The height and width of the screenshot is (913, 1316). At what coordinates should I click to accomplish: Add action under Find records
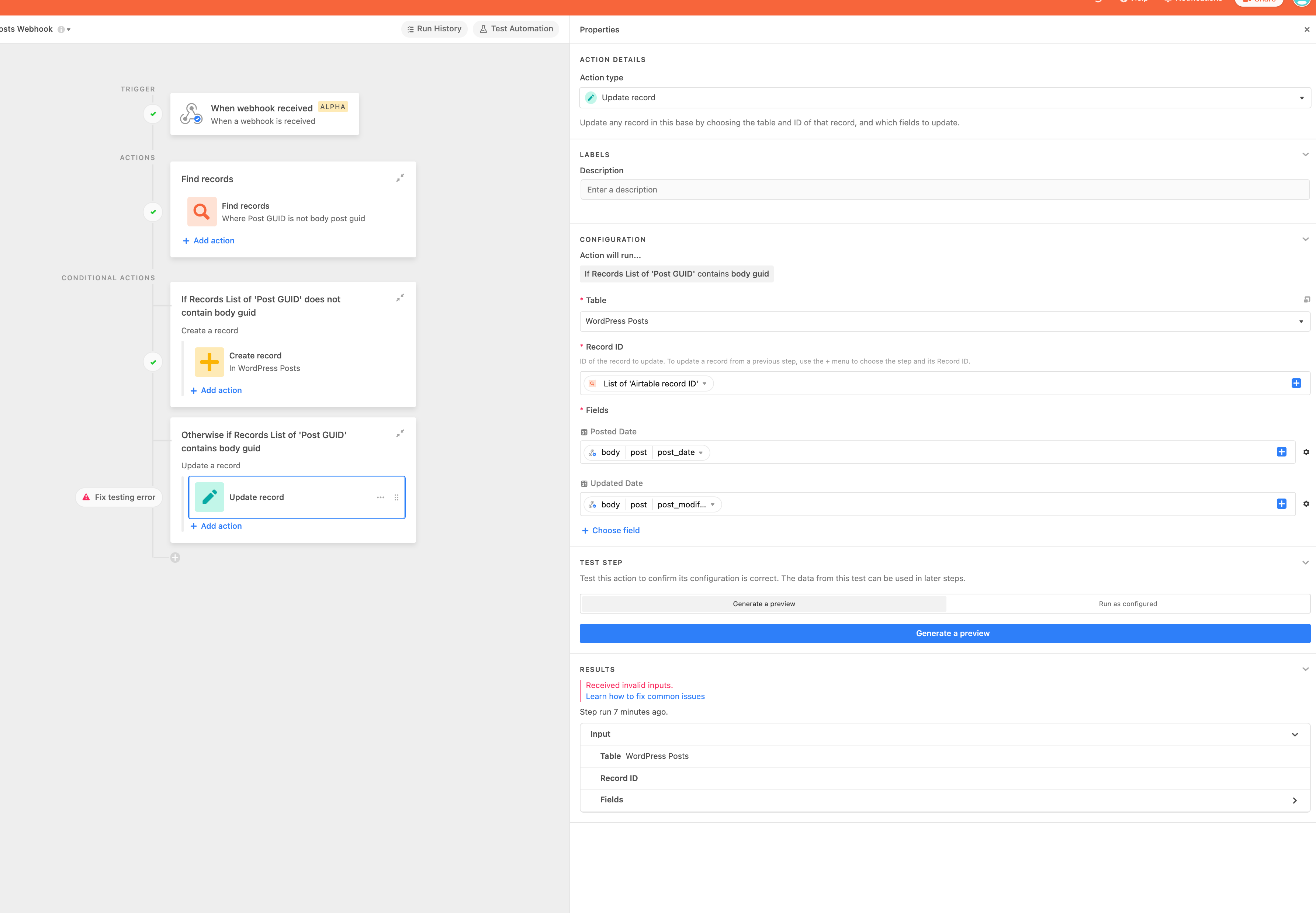(x=208, y=240)
